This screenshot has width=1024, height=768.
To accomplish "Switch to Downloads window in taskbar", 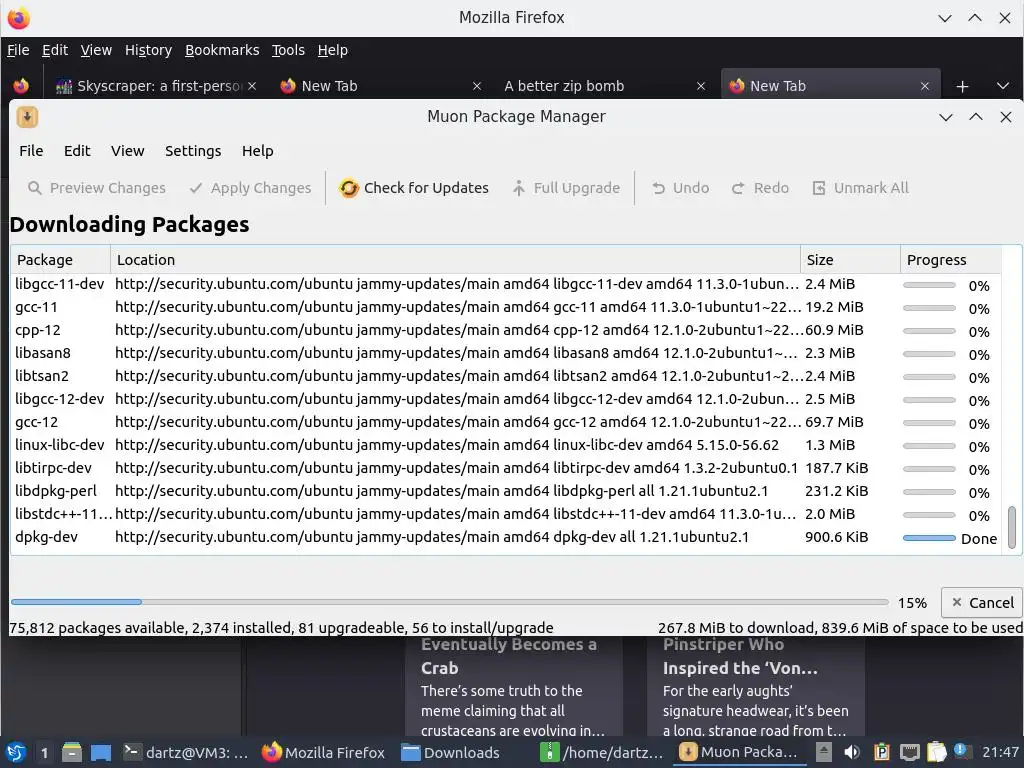I will point(450,752).
